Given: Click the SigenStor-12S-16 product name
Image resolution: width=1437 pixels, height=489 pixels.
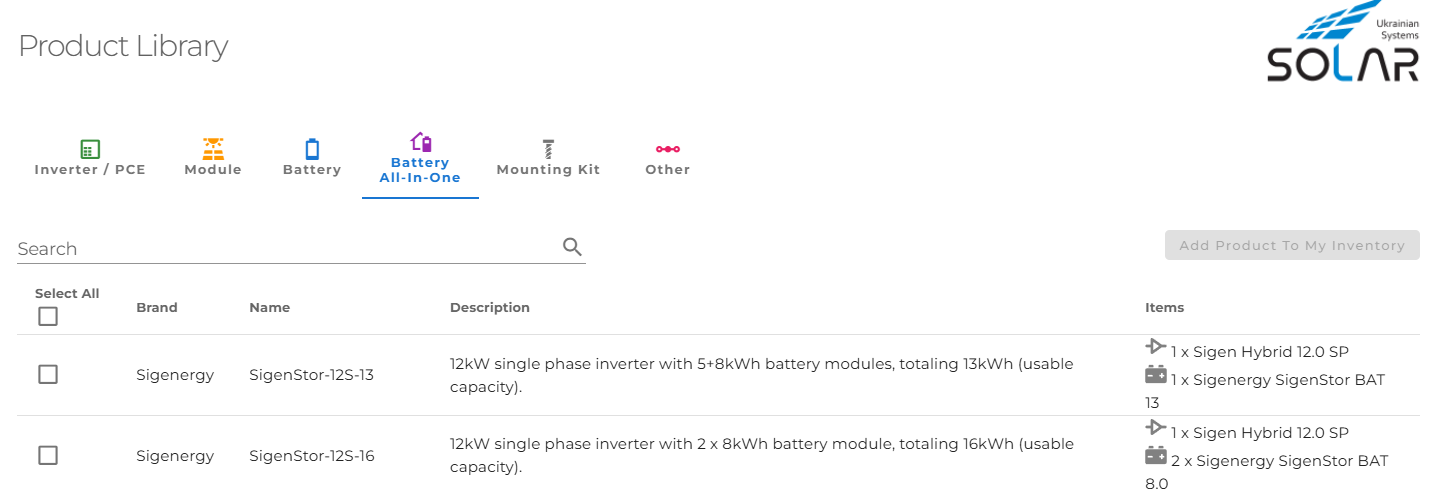Looking at the screenshot, I should tap(312, 456).
